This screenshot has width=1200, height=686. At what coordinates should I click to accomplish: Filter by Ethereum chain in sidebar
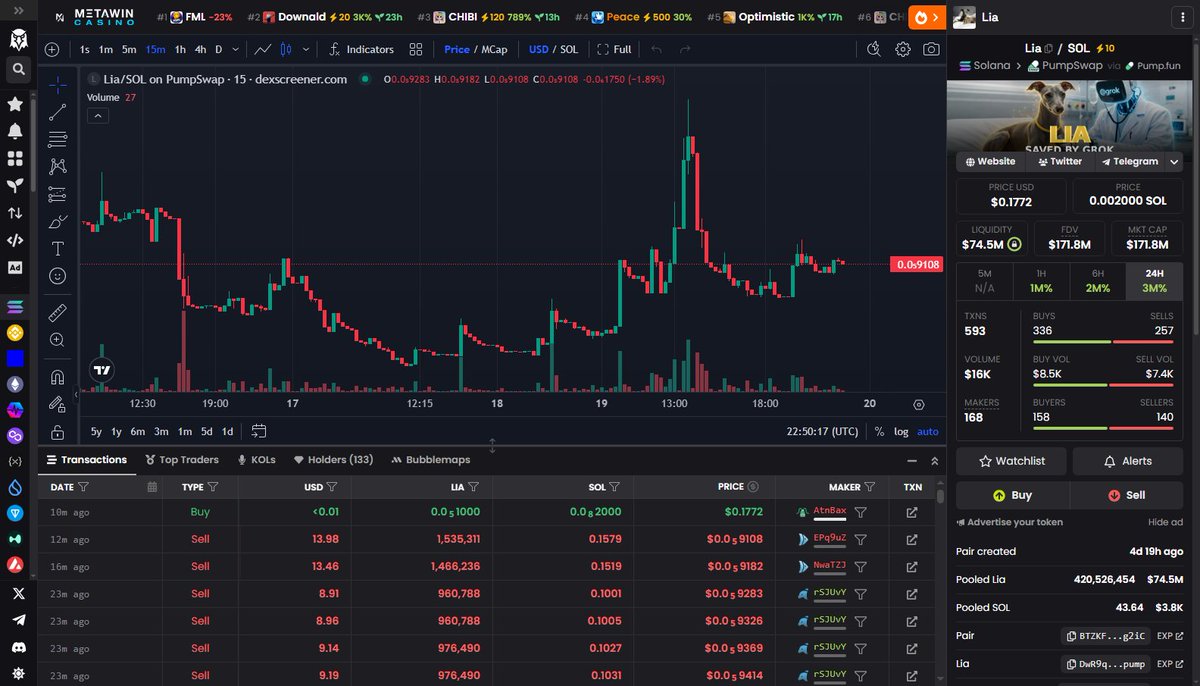click(16, 384)
